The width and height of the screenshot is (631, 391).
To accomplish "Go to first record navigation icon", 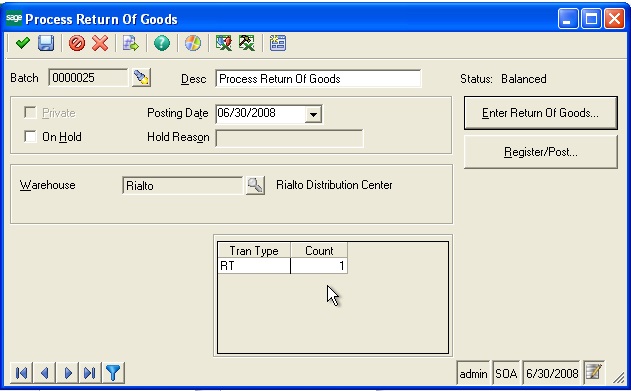I will pos(22,373).
